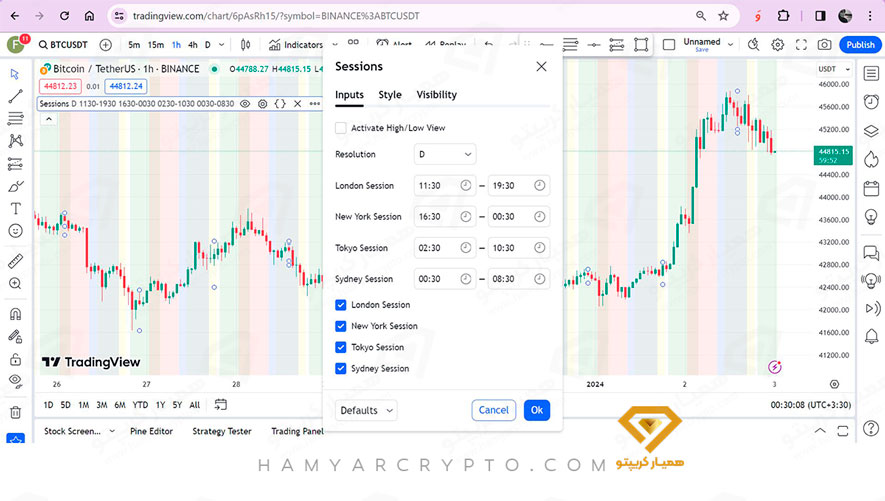The width and height of the screenshot is (885, 501).
Task: Close the Sessions dialog
Action: click(x=541, y=67)
